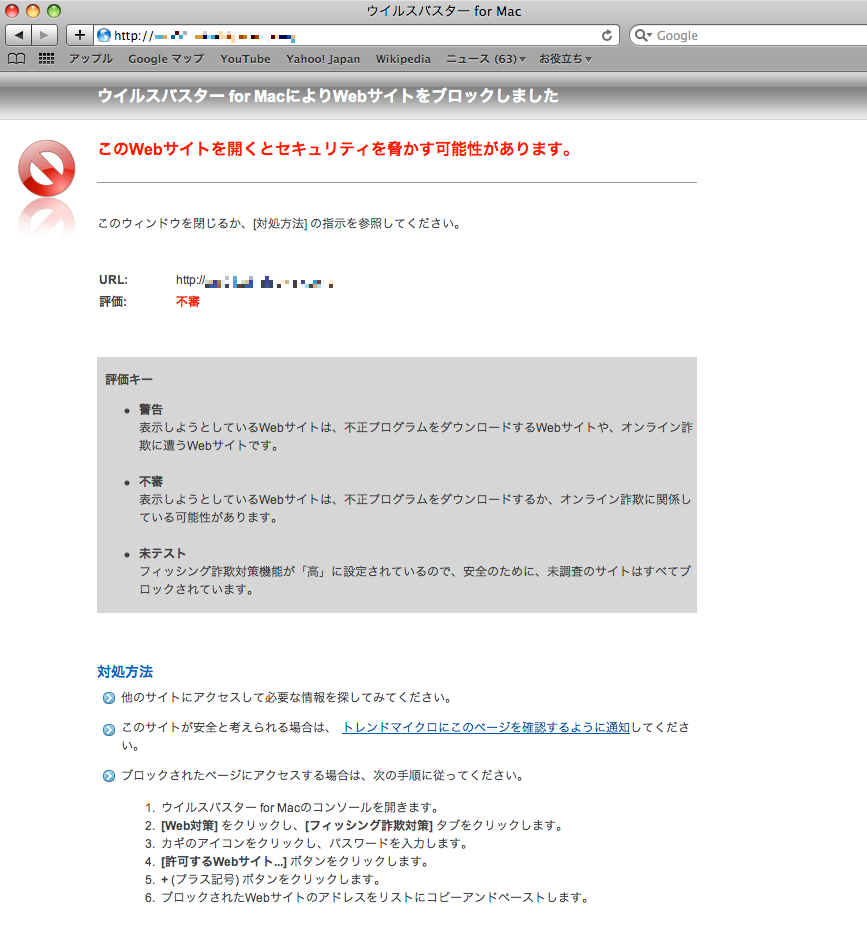867x940 pixels.
Task: Click step 2 text Web対策
Action: [189, 825]
